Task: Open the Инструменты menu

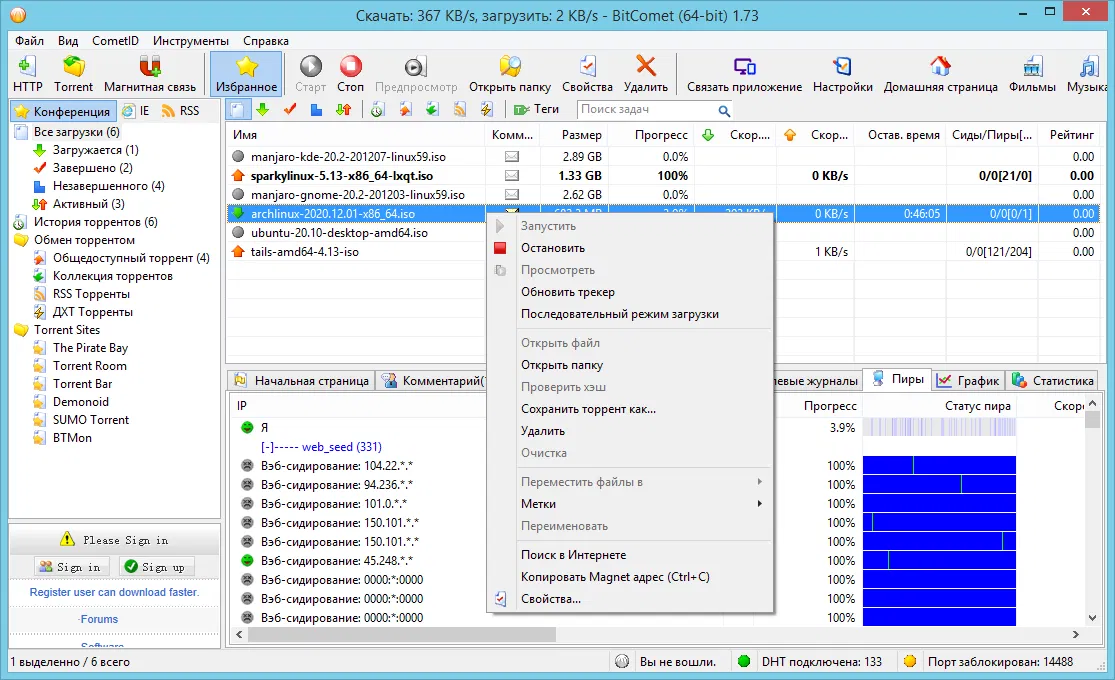Action: click(x=191, y=41)
